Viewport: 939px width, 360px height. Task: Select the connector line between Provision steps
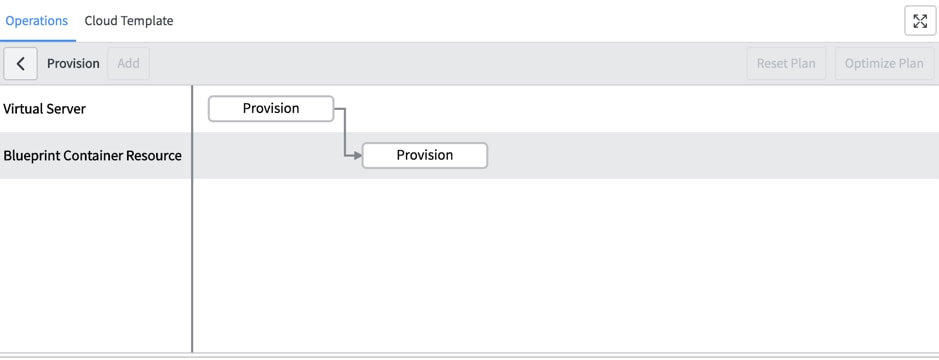(x=346, y=132)
